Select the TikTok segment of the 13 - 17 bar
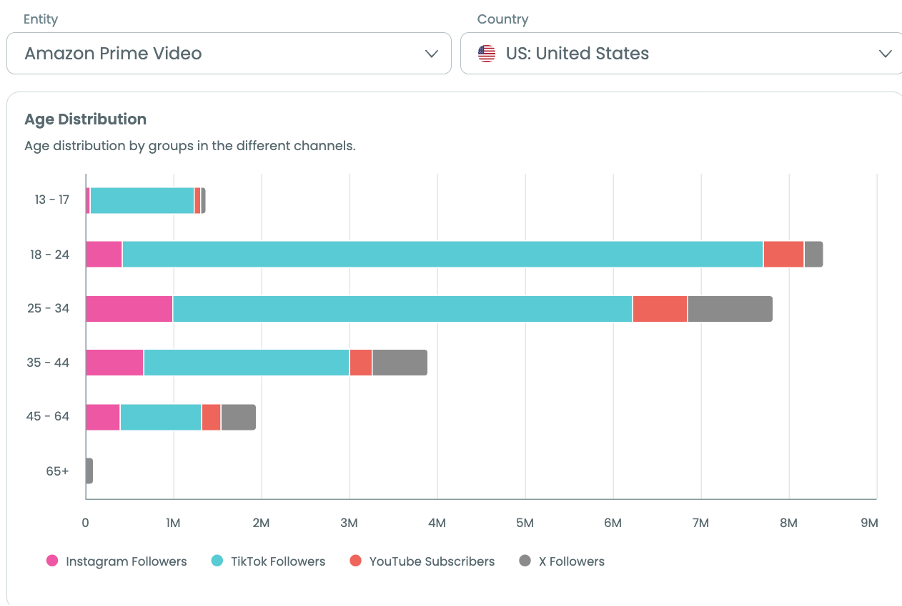 coord(142,200)
